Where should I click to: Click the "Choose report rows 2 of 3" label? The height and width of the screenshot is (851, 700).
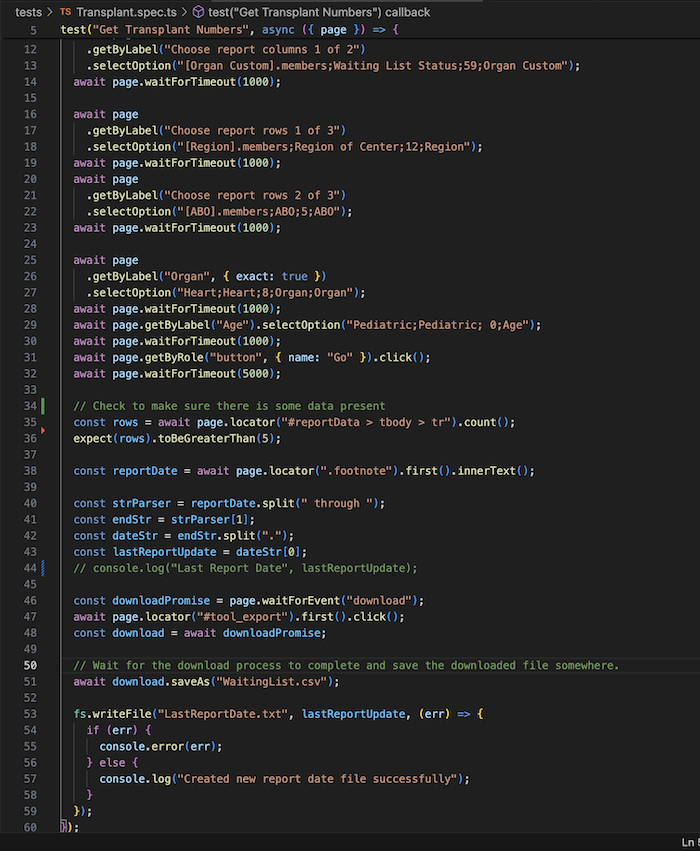point(252,195)
